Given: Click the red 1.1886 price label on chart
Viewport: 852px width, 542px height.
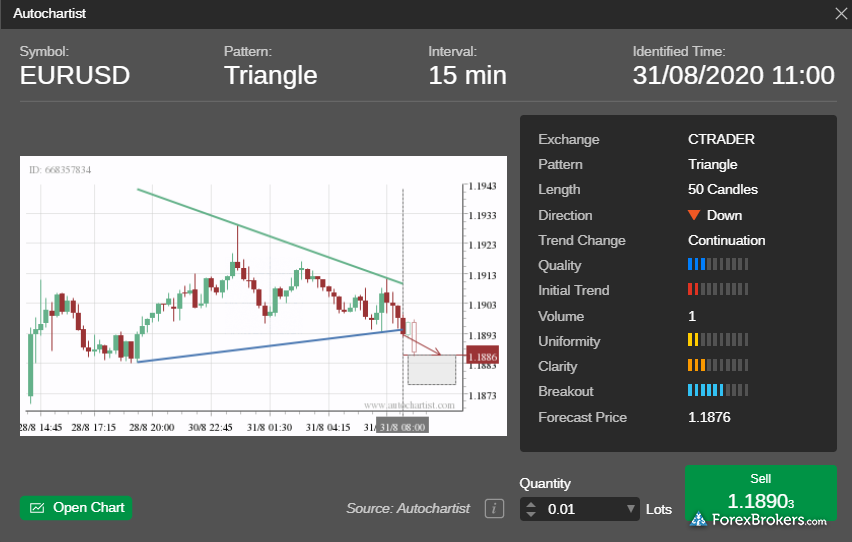Looking at the screenshot, I should 483,357.
